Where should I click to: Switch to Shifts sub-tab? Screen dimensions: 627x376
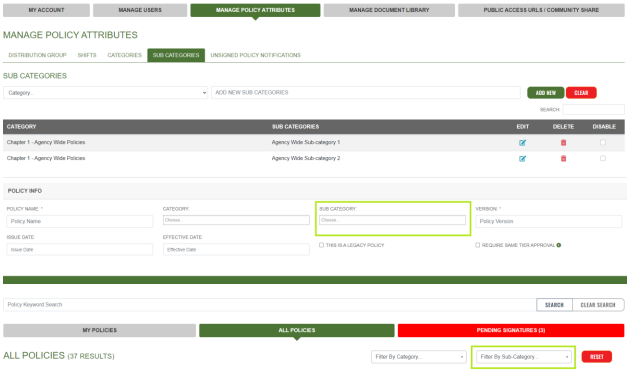tap(87, 55)
